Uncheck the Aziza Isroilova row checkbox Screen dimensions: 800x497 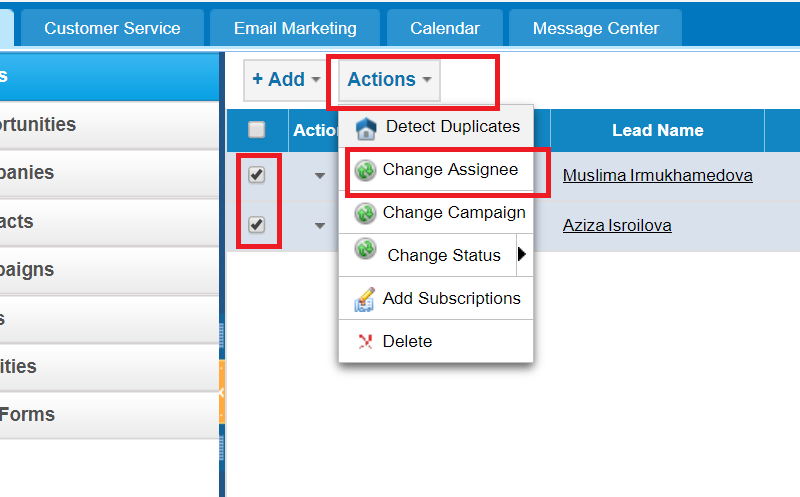tap(257, 225)
